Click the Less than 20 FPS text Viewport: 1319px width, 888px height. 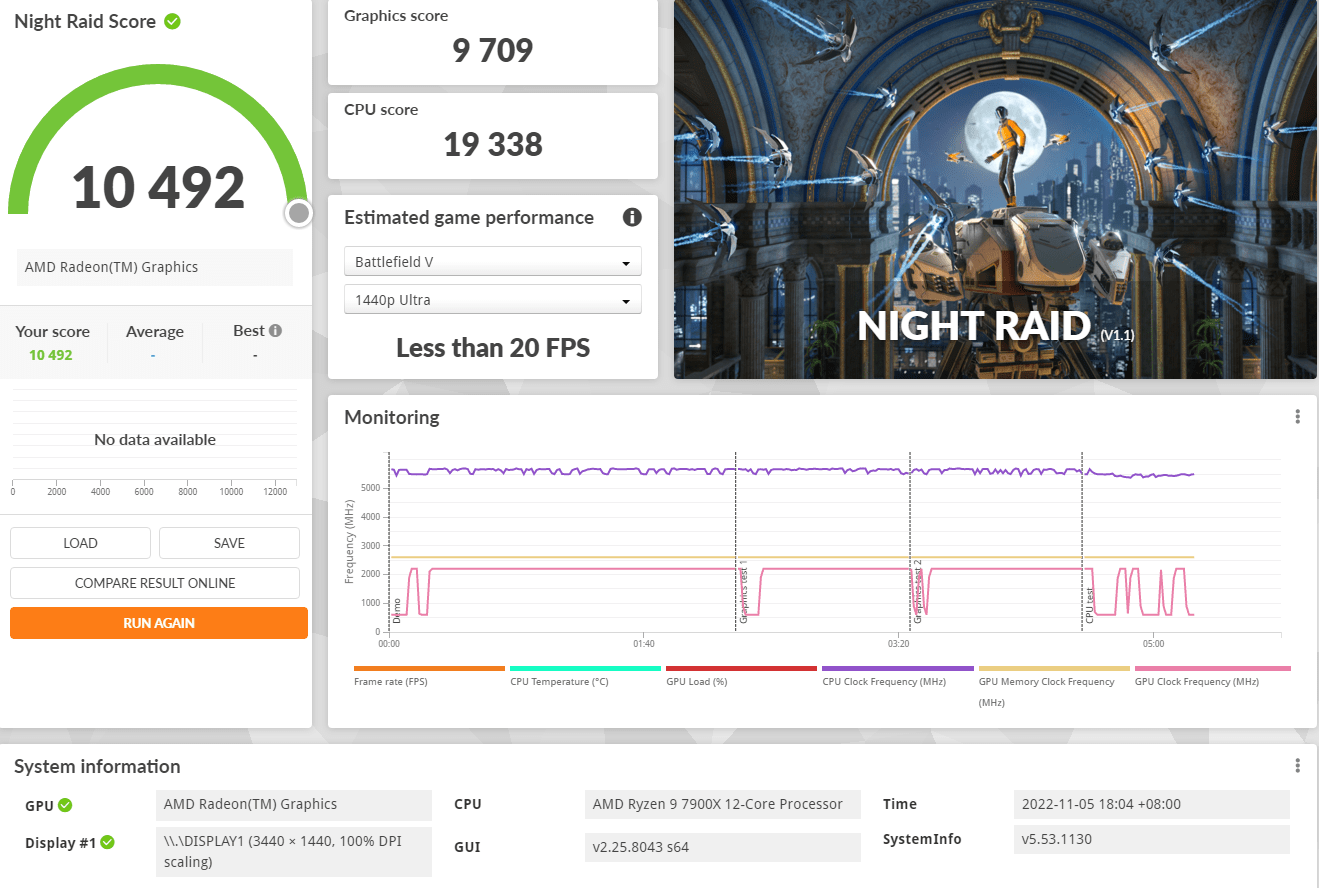pos(493,348)
